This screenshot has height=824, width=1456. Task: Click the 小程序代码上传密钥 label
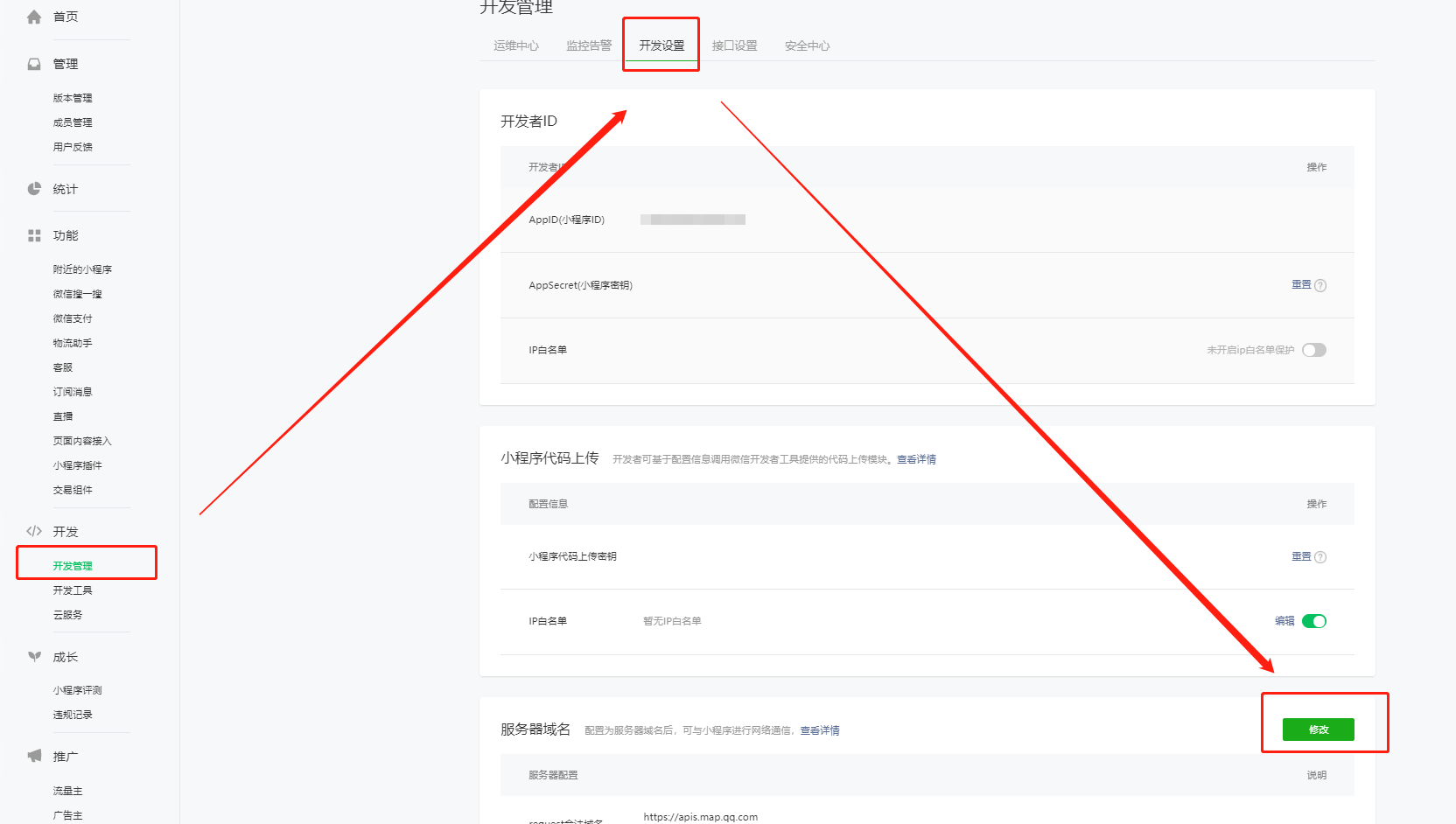tap(572, 556)
